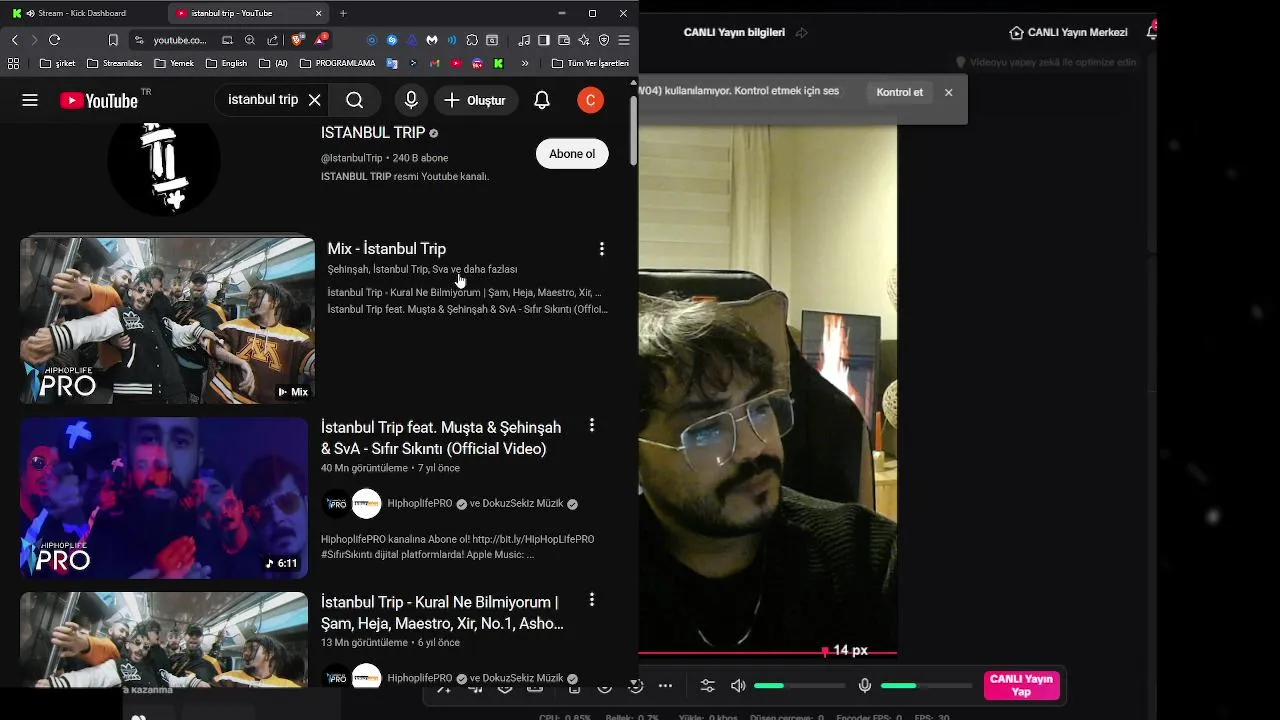Go back in browser history
Image resolution: width=1280 pixels, height=720 pixels.
pyautogui.click(x=14, y=40)
